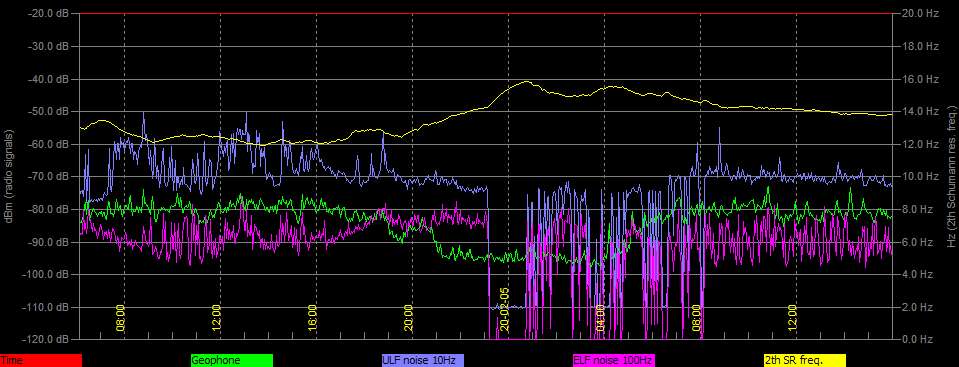Click the blue ULF noise 10Hz legend swatch
The image size is (959, 367).
423,361
